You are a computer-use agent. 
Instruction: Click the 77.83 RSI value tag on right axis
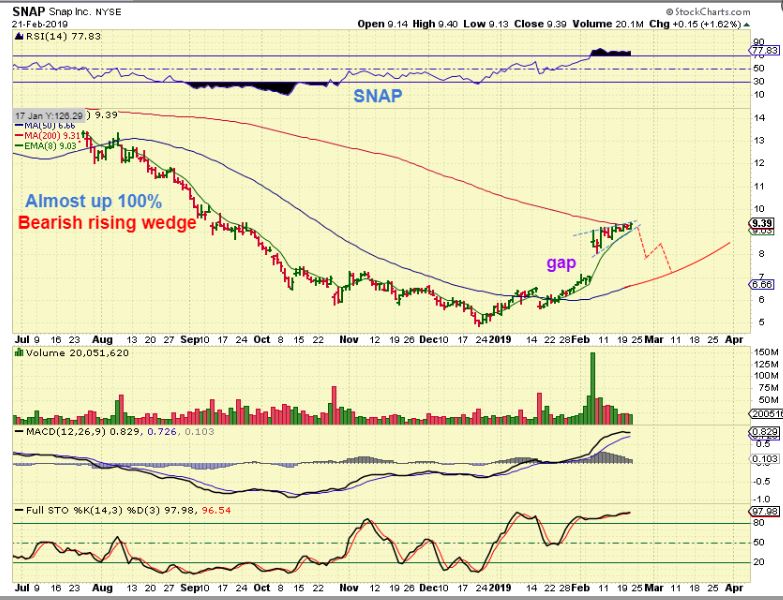pos(764,50)
